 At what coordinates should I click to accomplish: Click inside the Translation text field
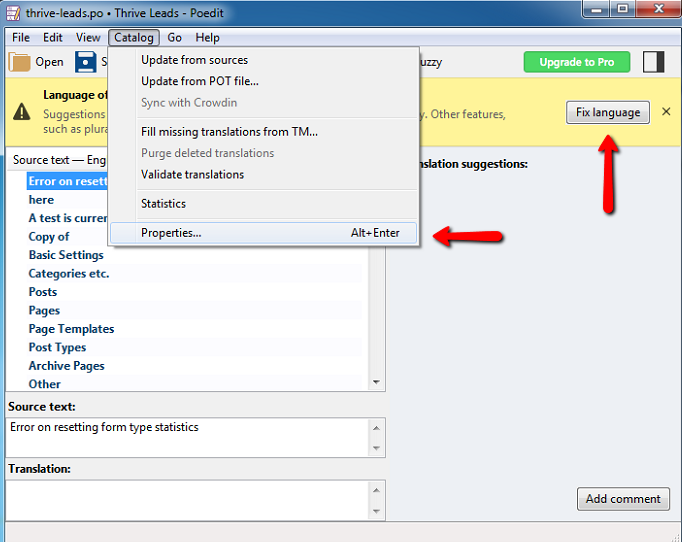[x=187, y=500]
